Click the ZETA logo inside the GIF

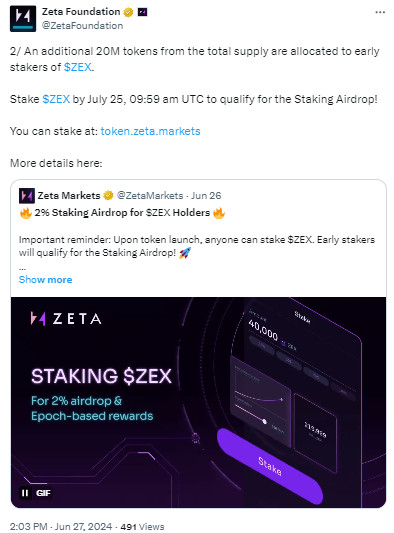[66, 319]
